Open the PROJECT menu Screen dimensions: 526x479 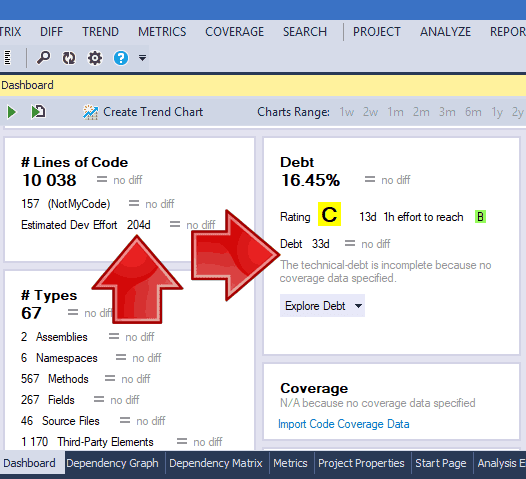(376, 32)
